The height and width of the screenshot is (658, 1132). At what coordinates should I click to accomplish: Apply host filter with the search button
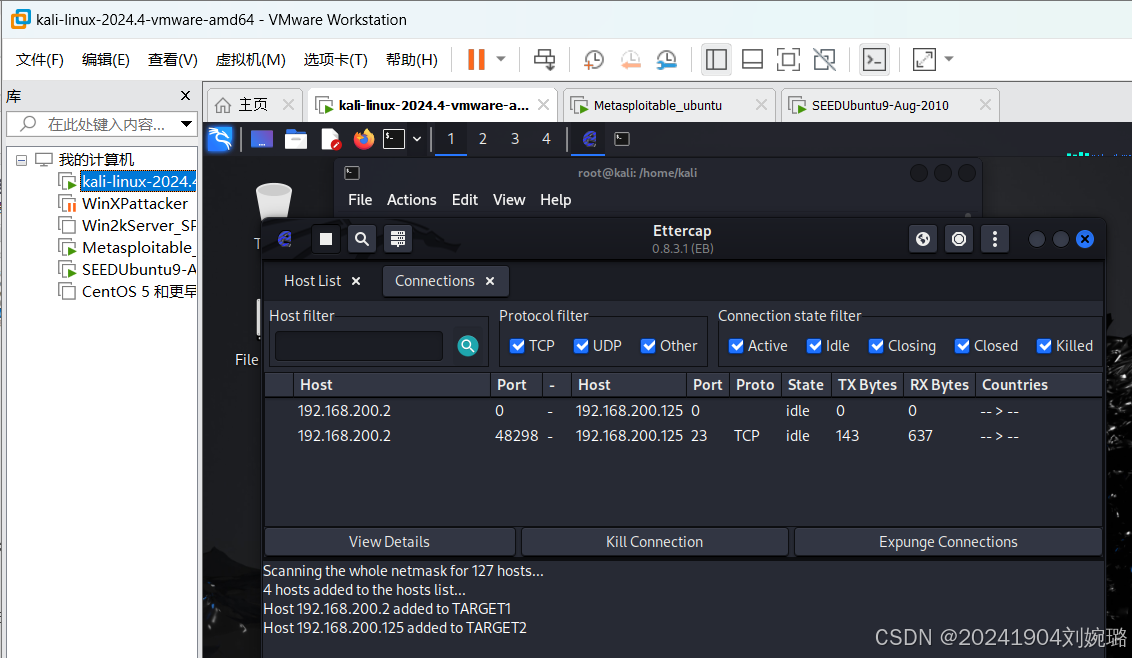point(468,346)
